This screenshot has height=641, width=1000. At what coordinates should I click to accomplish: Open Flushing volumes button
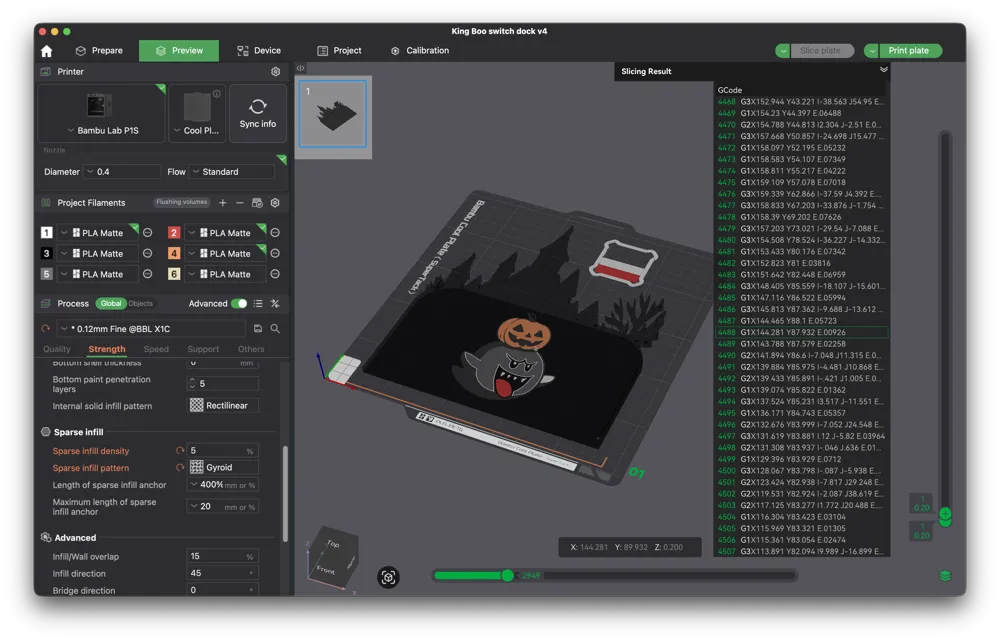coord(182,202)
